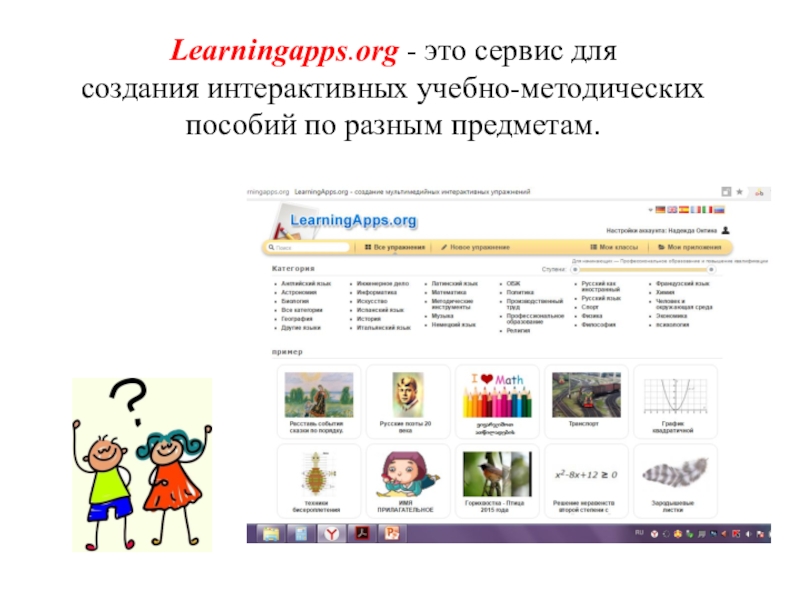Expand the language selection dropdown arrow

pyautogui.click(x=651, y=210)
